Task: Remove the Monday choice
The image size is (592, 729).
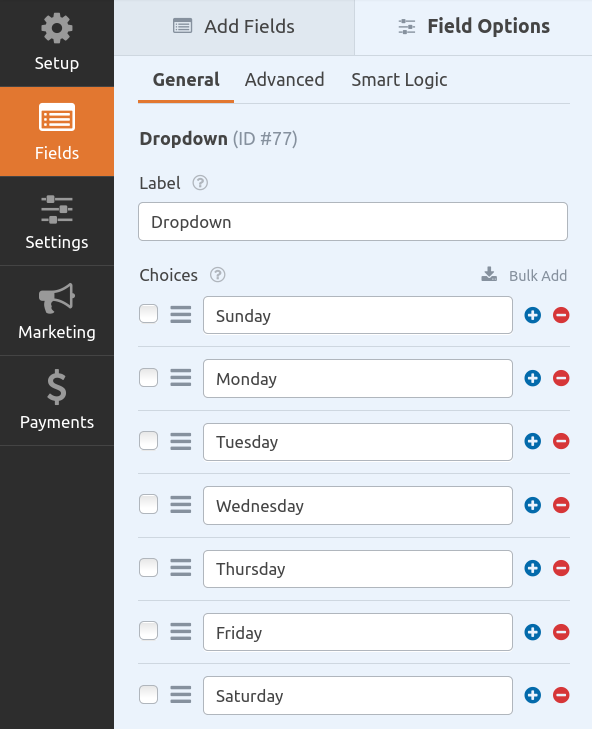Action: coord(561,378)
